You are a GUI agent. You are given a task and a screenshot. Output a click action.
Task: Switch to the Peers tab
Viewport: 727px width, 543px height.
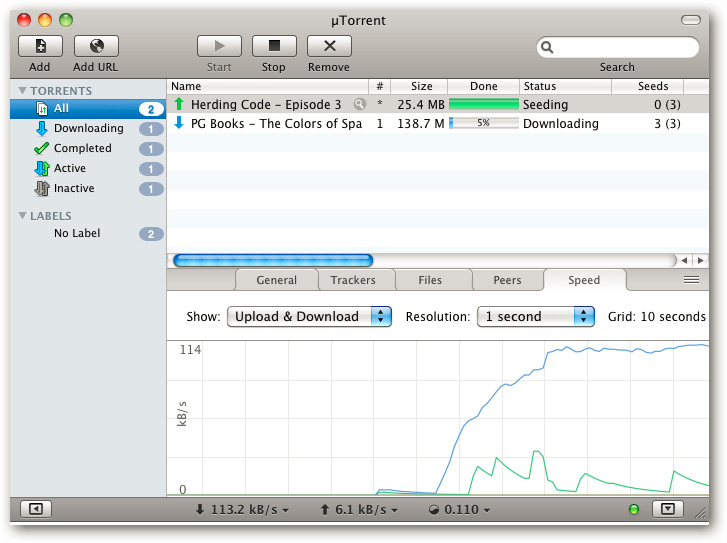(x=507, y=280)
